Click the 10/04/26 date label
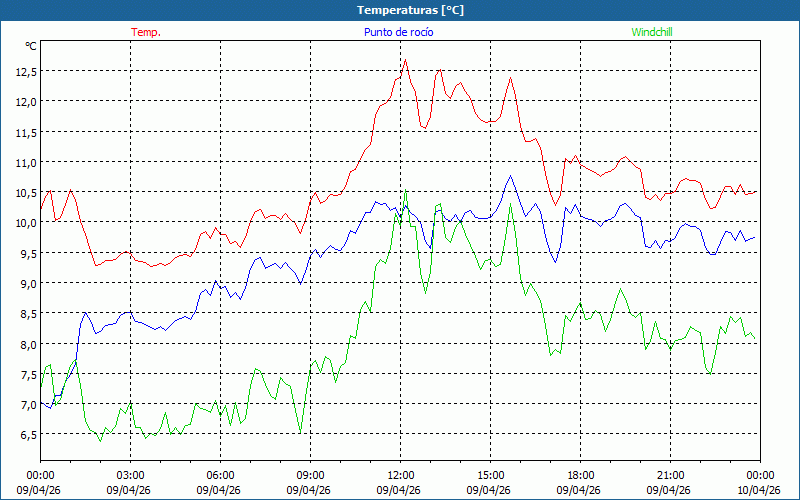 coord(759,490)
